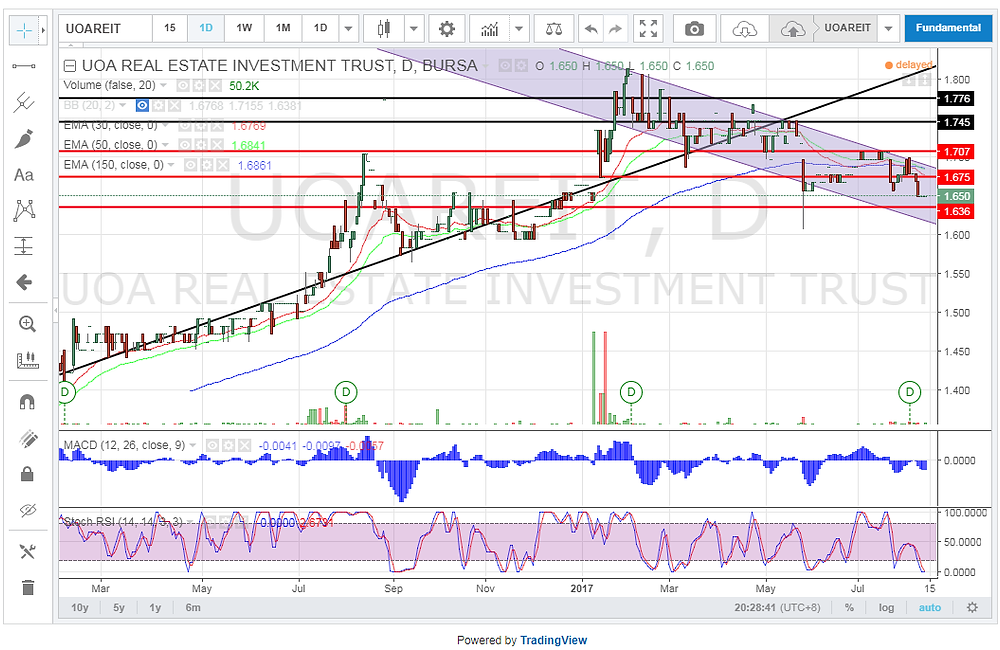Click the UOAREIT layout name button
1000x650 pixels.
coord(847,28)
